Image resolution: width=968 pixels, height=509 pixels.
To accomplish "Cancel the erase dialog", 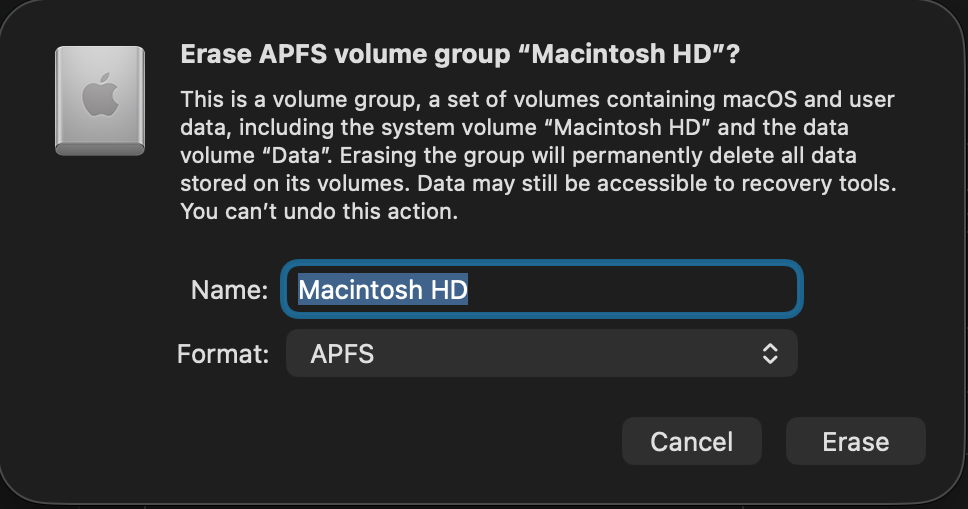I will point(691,441).
